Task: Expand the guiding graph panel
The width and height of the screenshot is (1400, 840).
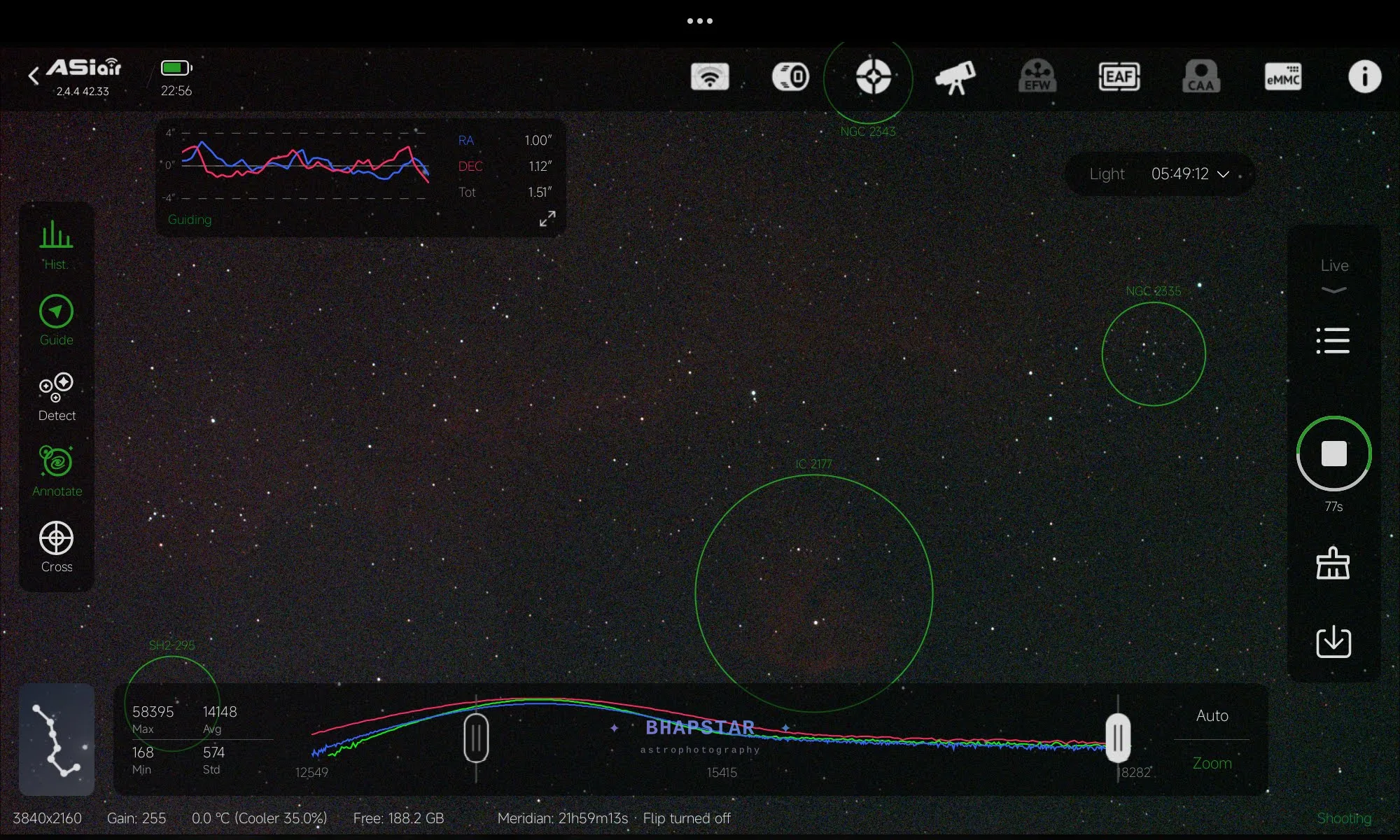Action: tap(547, 218)
